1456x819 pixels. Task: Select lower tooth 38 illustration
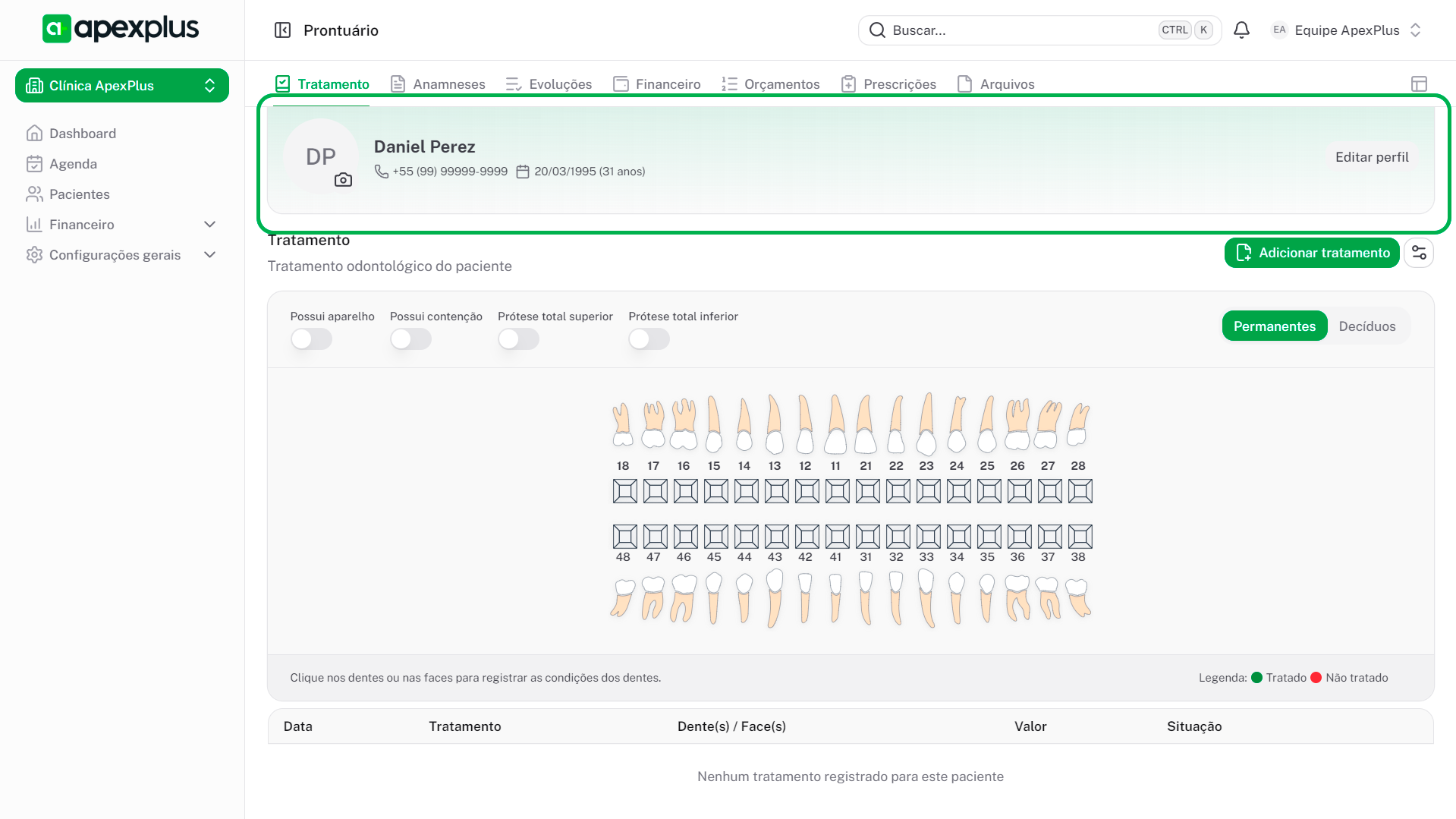tap(1077, 597)
